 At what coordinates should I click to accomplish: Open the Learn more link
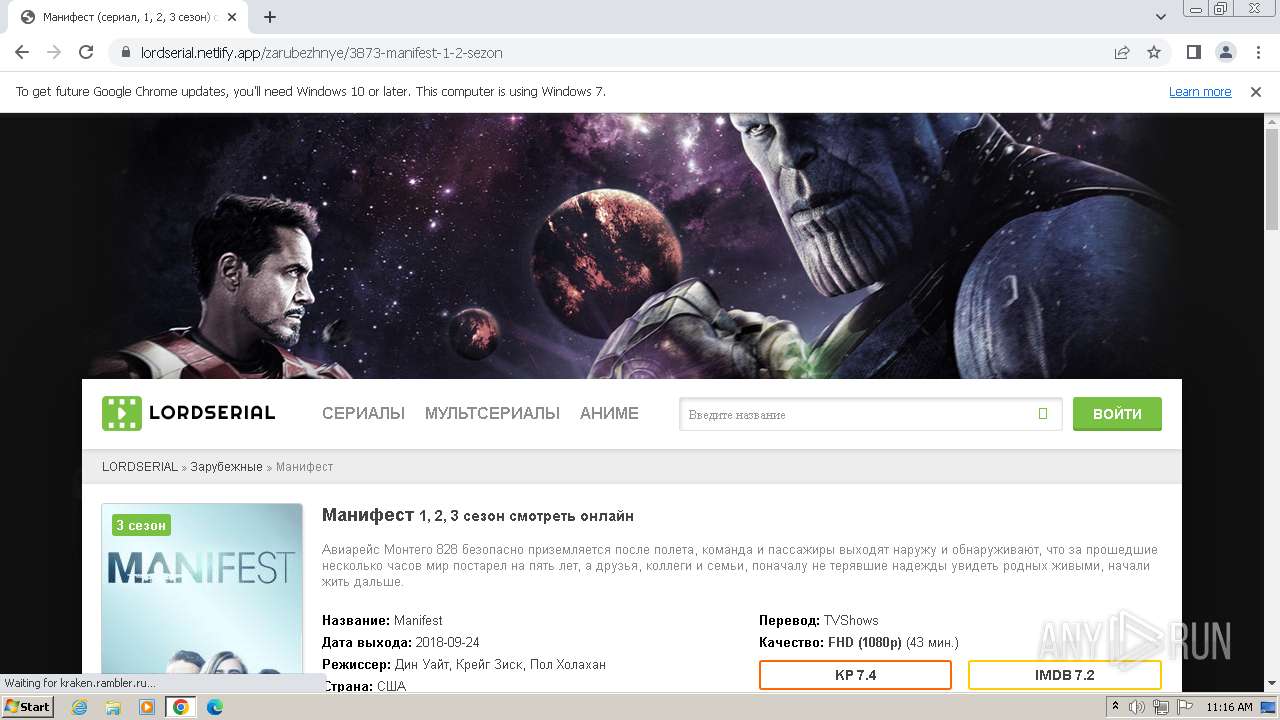click(x=1200, y=91)
